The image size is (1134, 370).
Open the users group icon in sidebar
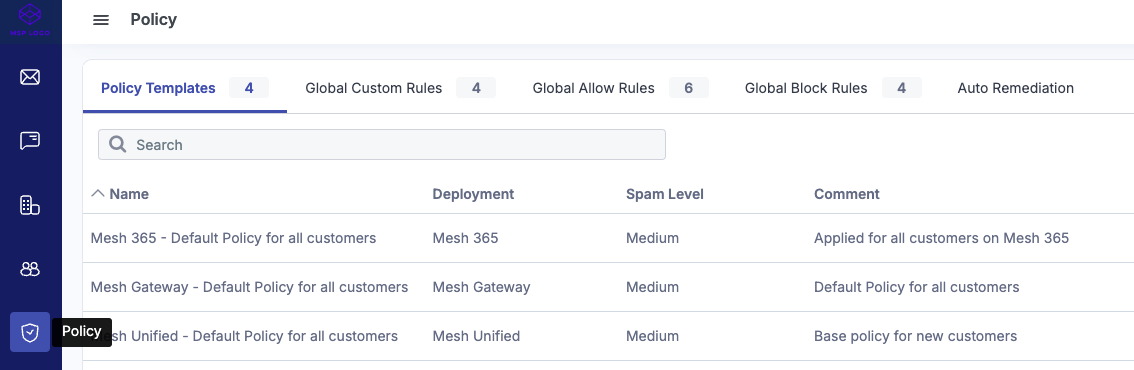coord(30,269)
